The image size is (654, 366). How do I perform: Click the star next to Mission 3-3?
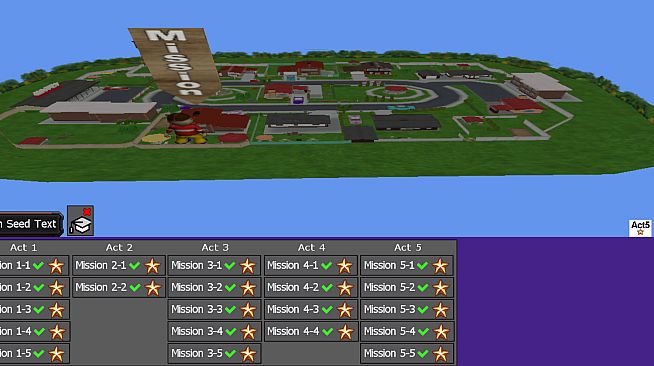coord(248,310)
